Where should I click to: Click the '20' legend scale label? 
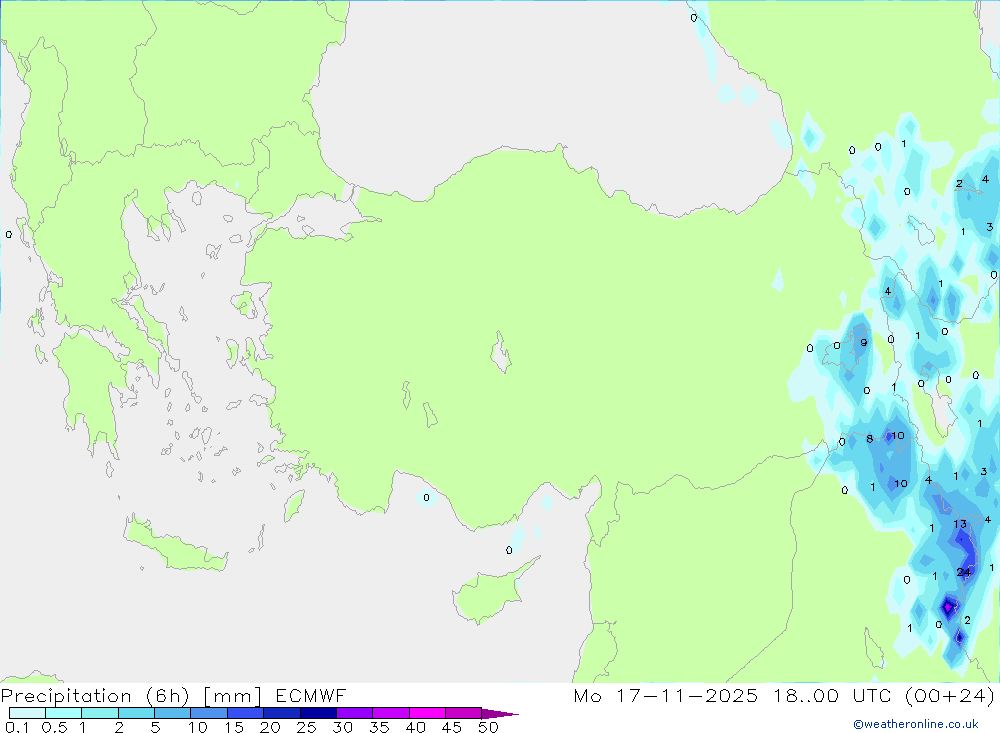pos(270,727)
